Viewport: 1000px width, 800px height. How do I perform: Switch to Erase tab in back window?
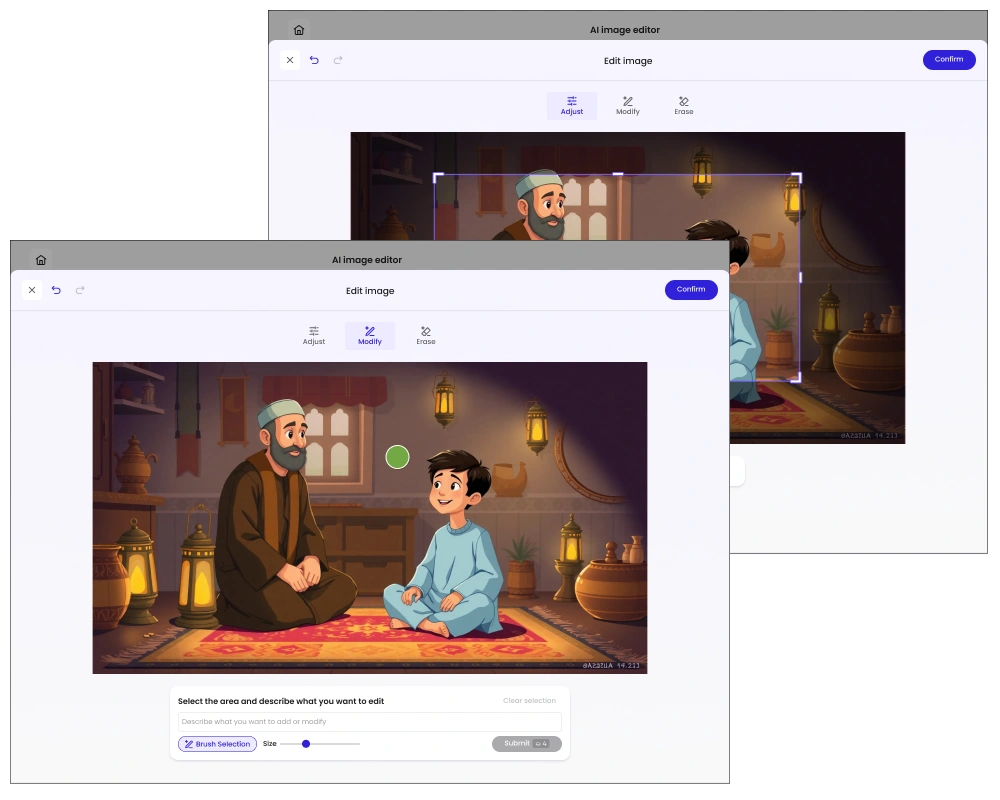coord(684,106)
